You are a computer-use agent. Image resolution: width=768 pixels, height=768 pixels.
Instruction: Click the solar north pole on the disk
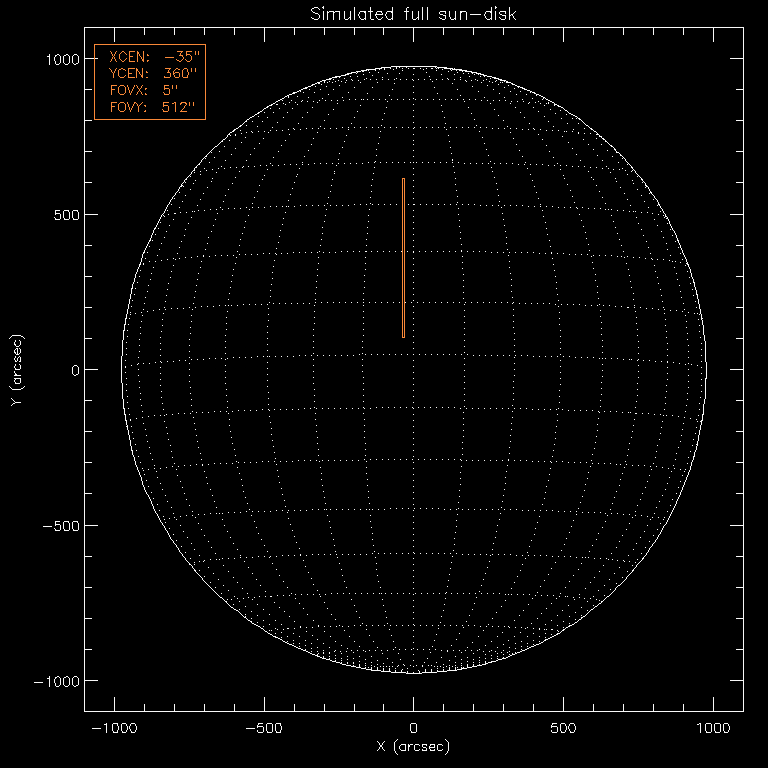coord(413,69)
